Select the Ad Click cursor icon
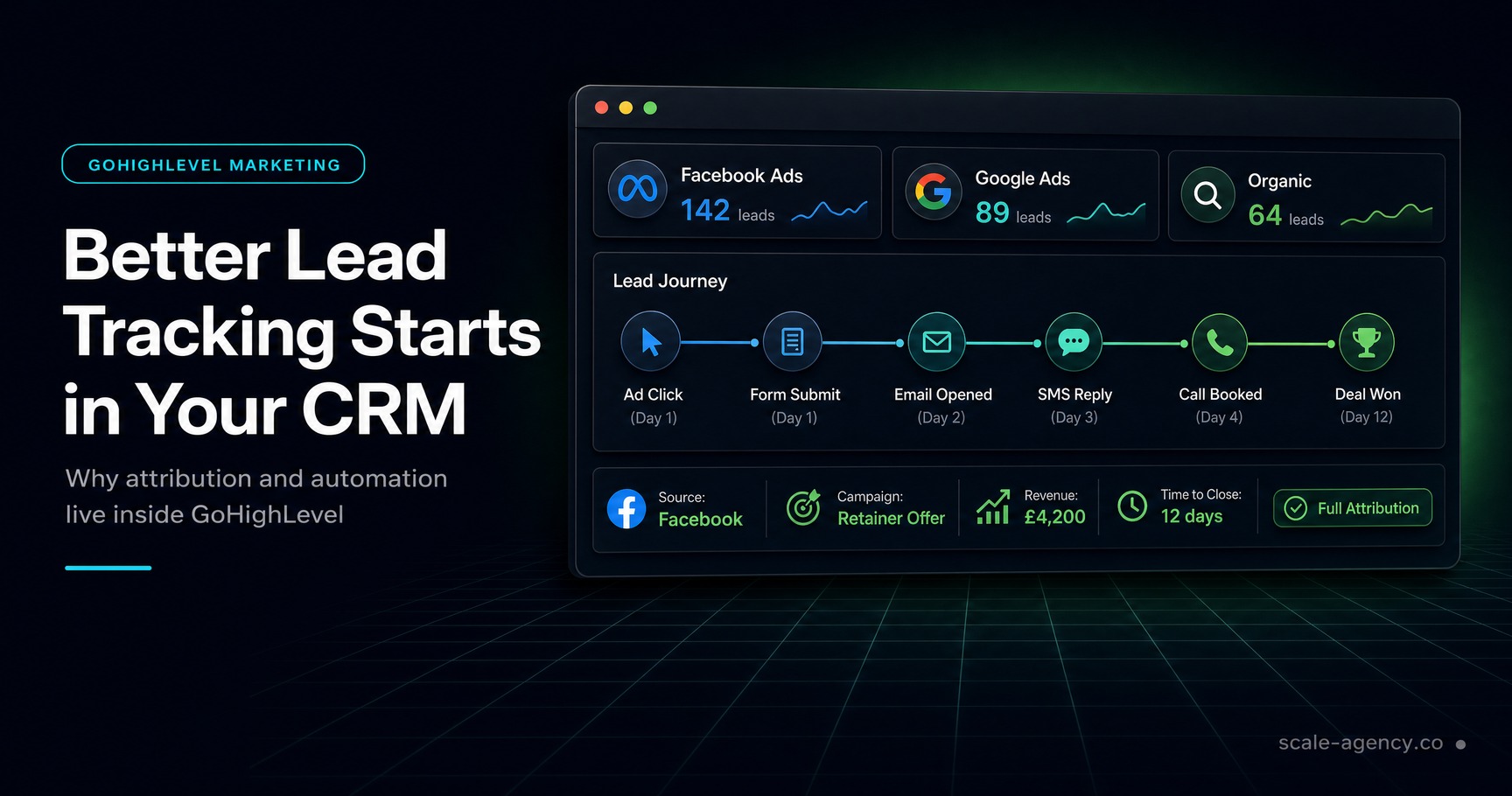The width and height of the screenshot is (1512, 796). pyautogui.click(x=650, y=341)
